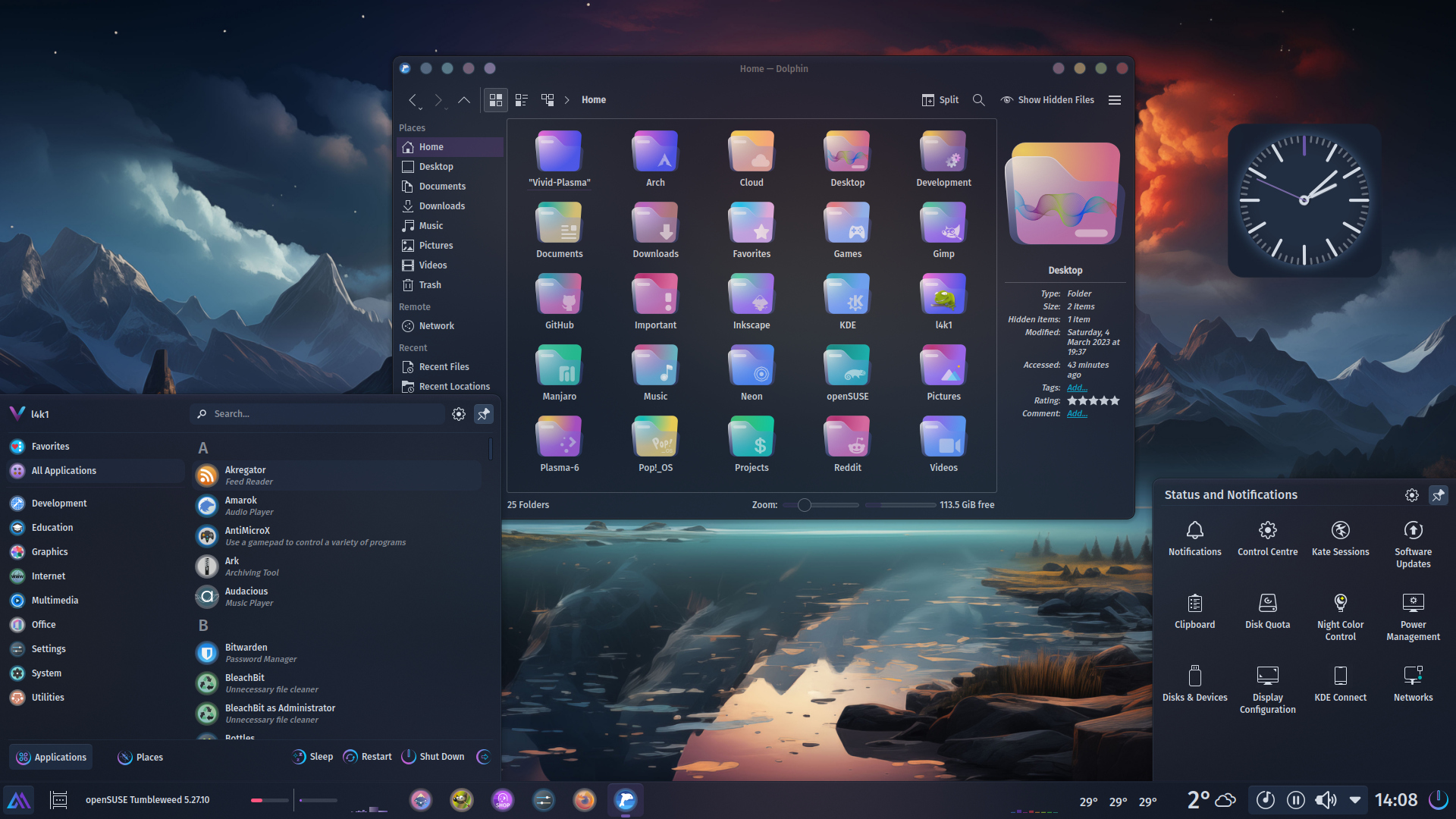Pin the Status and Notifications panel

coord(1438,495)
